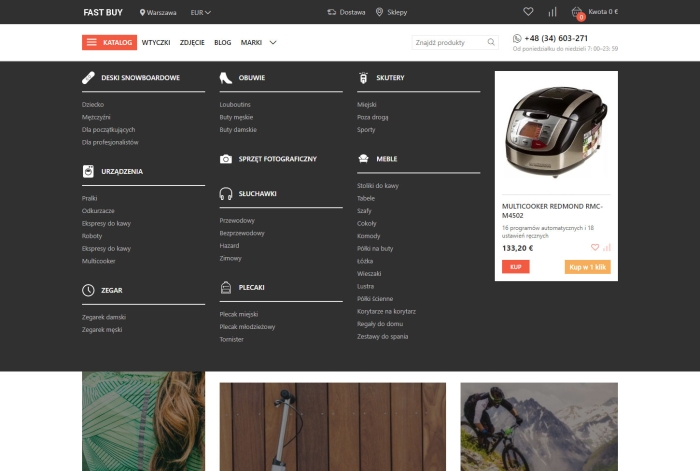
Task: Click the camera Sprzęt fotograficzny icon
Action: point(226,159)
